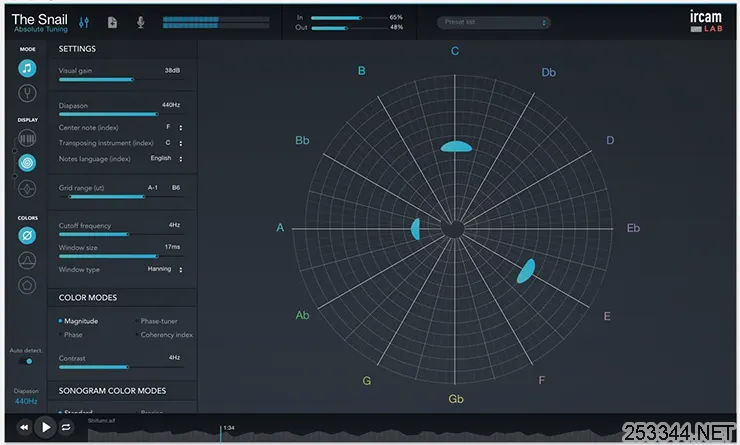
Task: Open the Notes language English selector
Action: click(x=167, y=159)
